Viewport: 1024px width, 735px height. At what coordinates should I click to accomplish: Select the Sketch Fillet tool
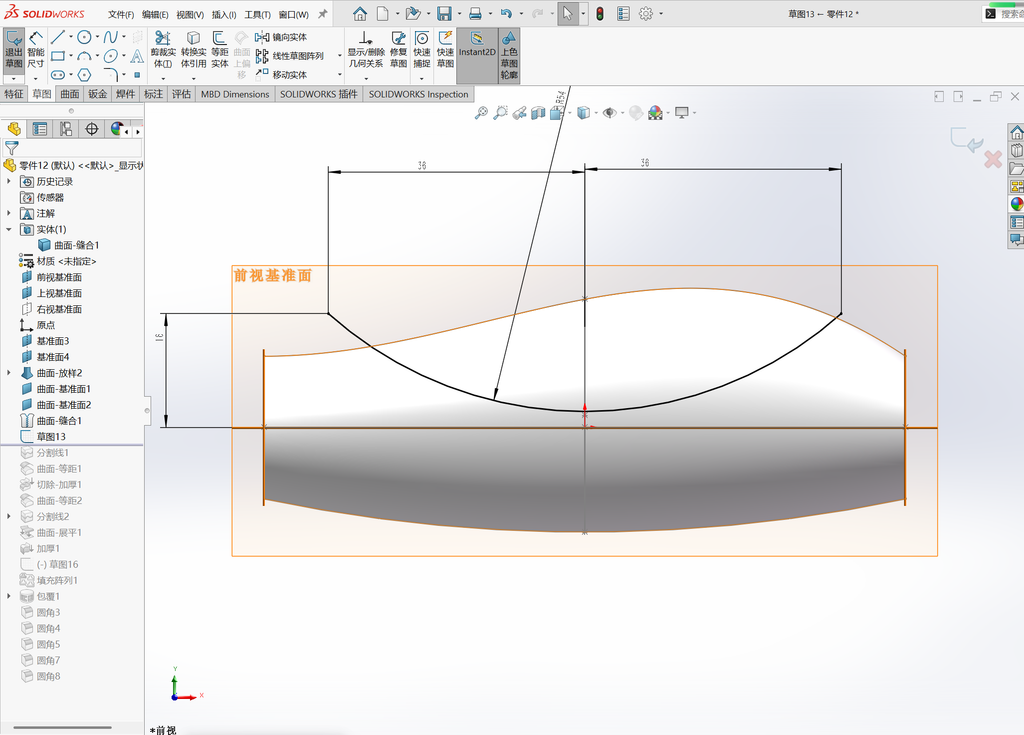click(111, 74)
